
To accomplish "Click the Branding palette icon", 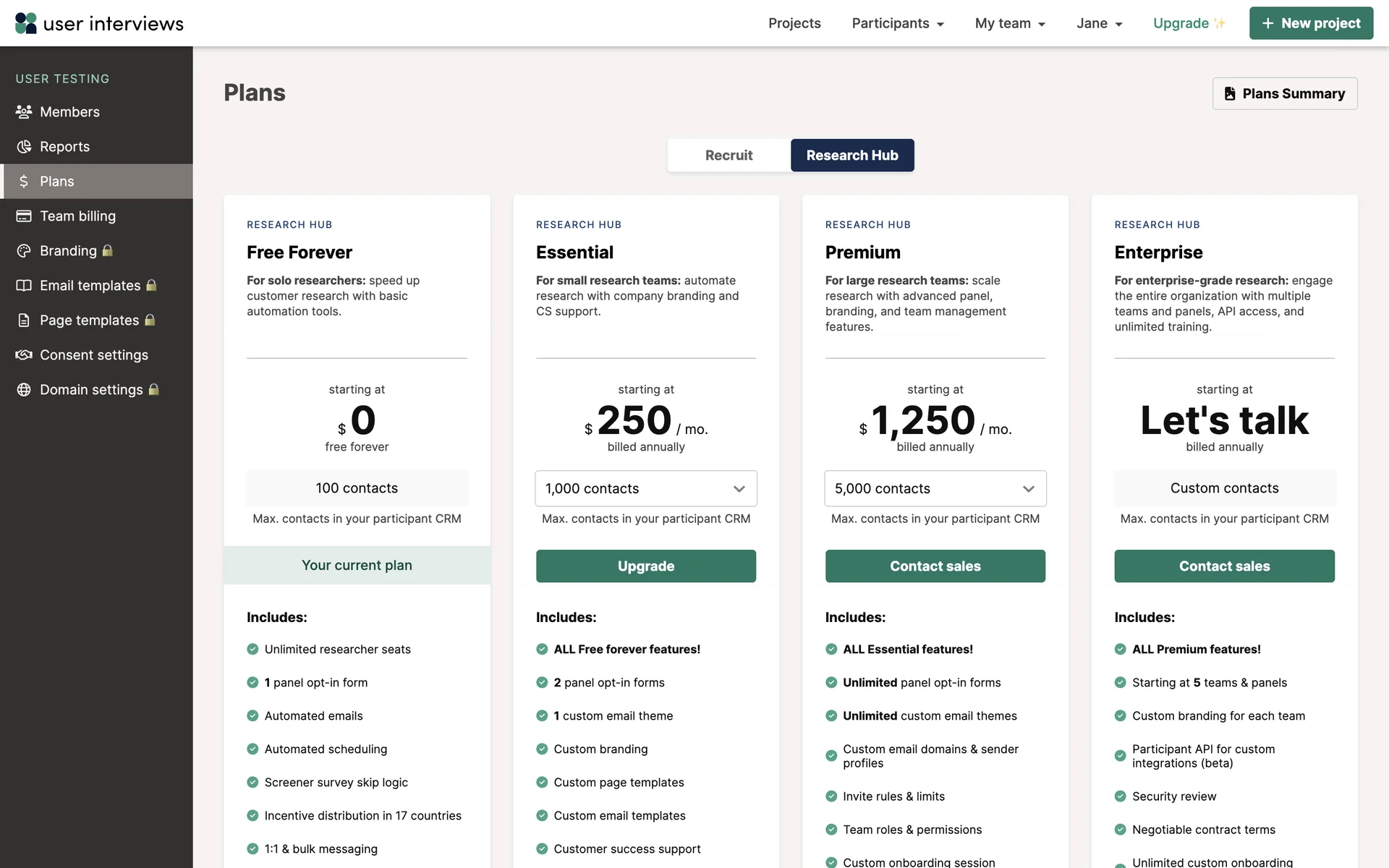I will (24, 251).
